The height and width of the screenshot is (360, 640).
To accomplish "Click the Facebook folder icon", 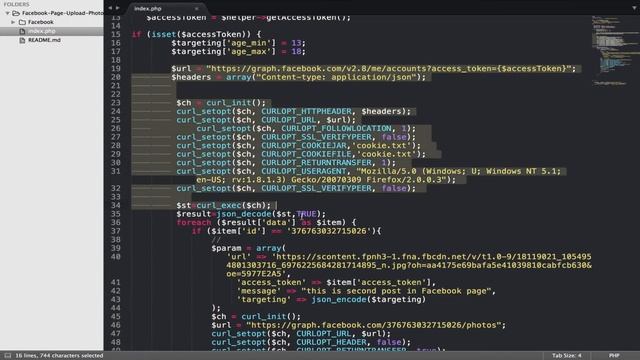I will point(22,22).
